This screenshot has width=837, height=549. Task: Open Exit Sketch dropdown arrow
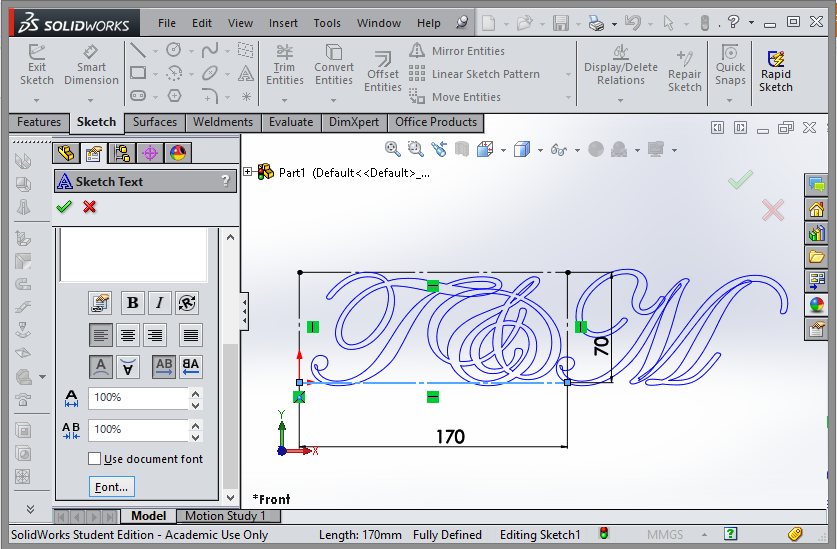click(x=36, y=100)
